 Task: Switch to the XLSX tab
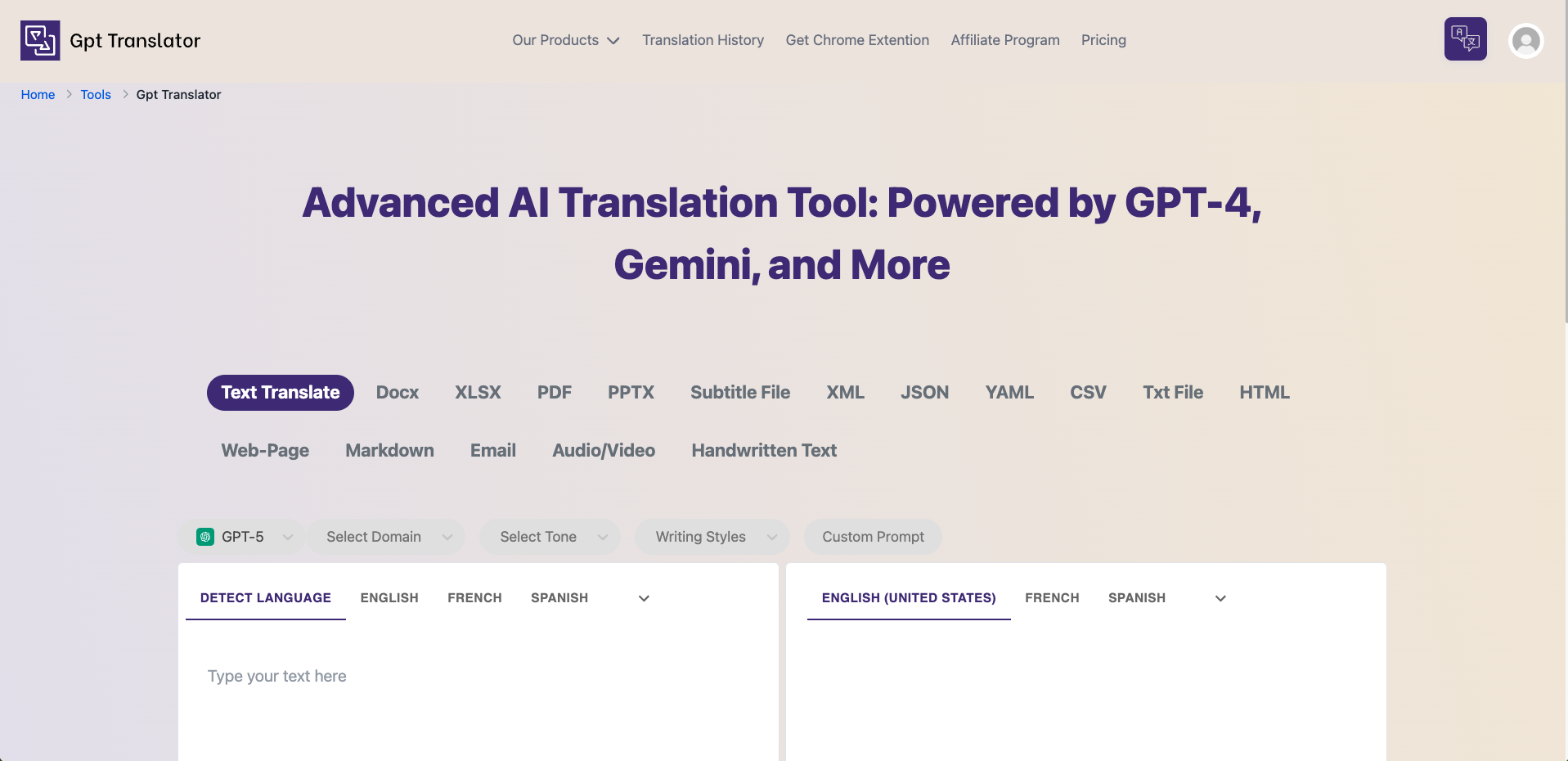click(x=478, y=393)
